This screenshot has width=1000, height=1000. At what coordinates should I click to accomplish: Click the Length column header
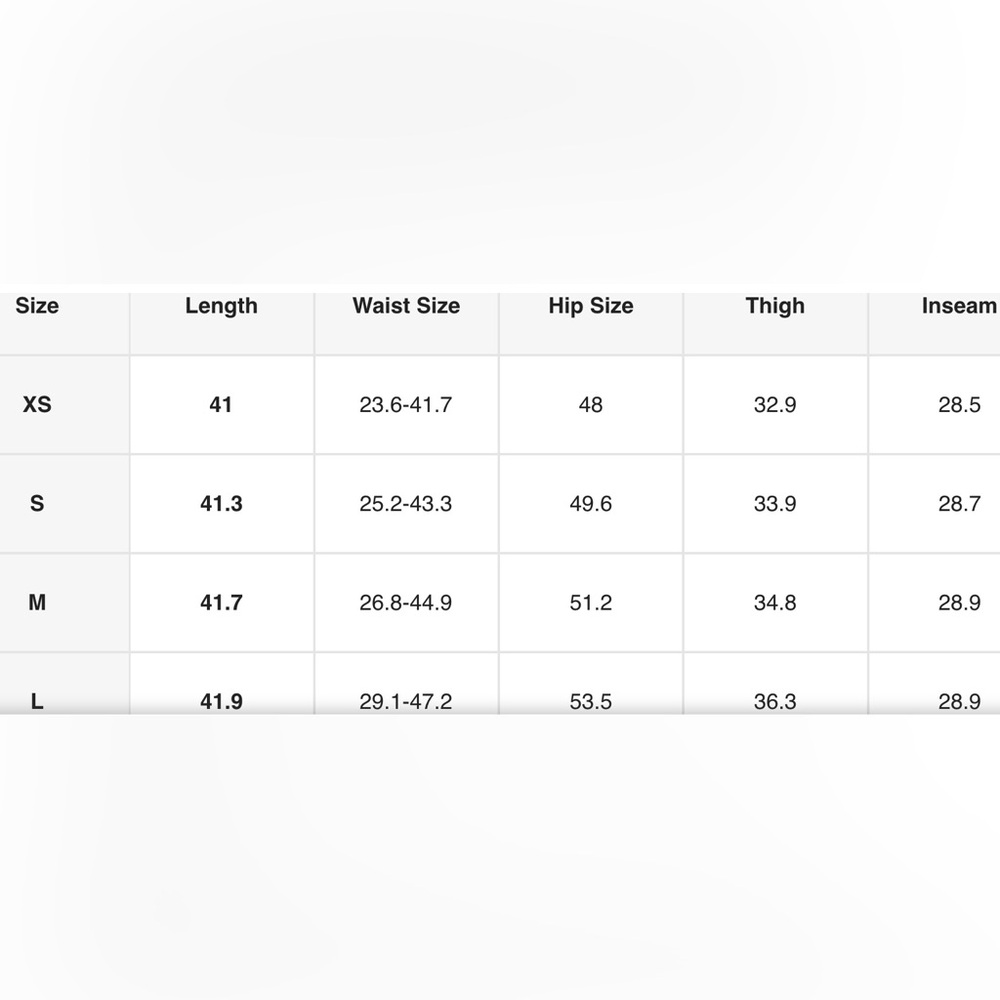pos(221,306)
